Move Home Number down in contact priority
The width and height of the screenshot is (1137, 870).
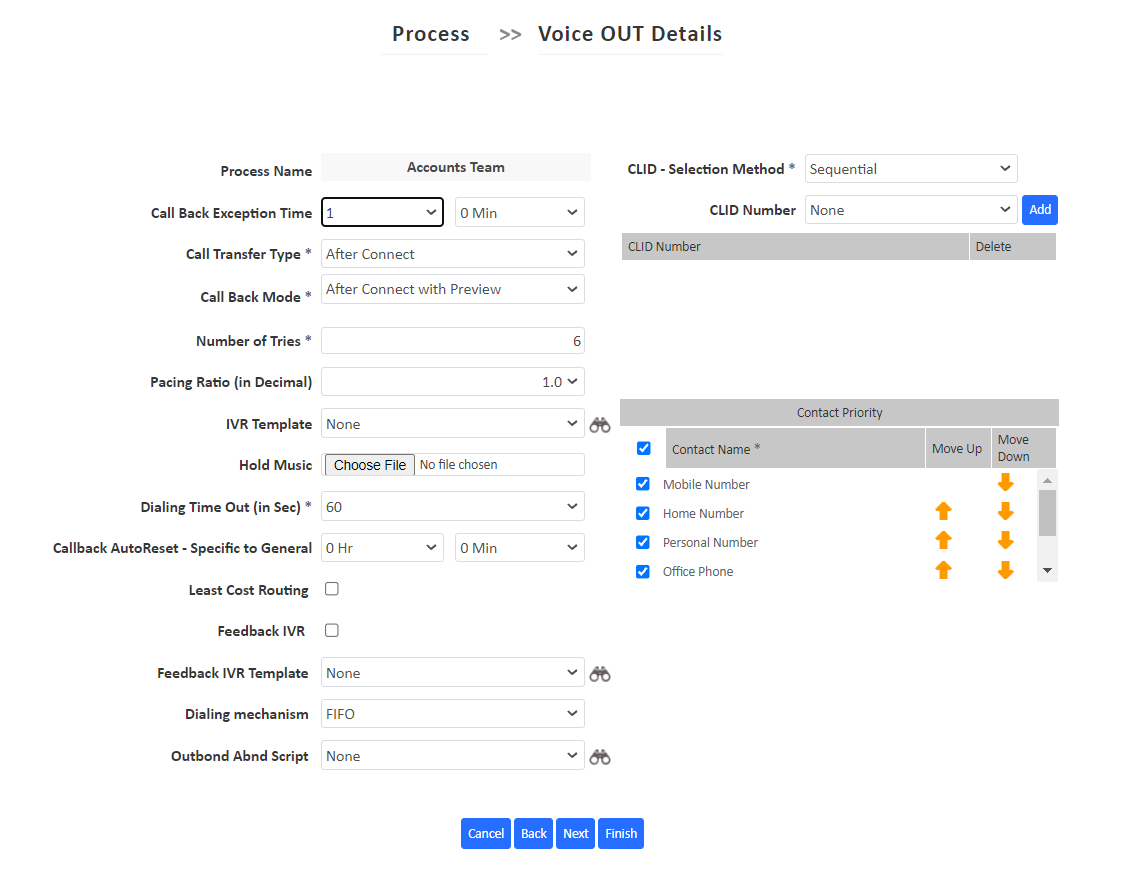click(x=1005, y=512)
